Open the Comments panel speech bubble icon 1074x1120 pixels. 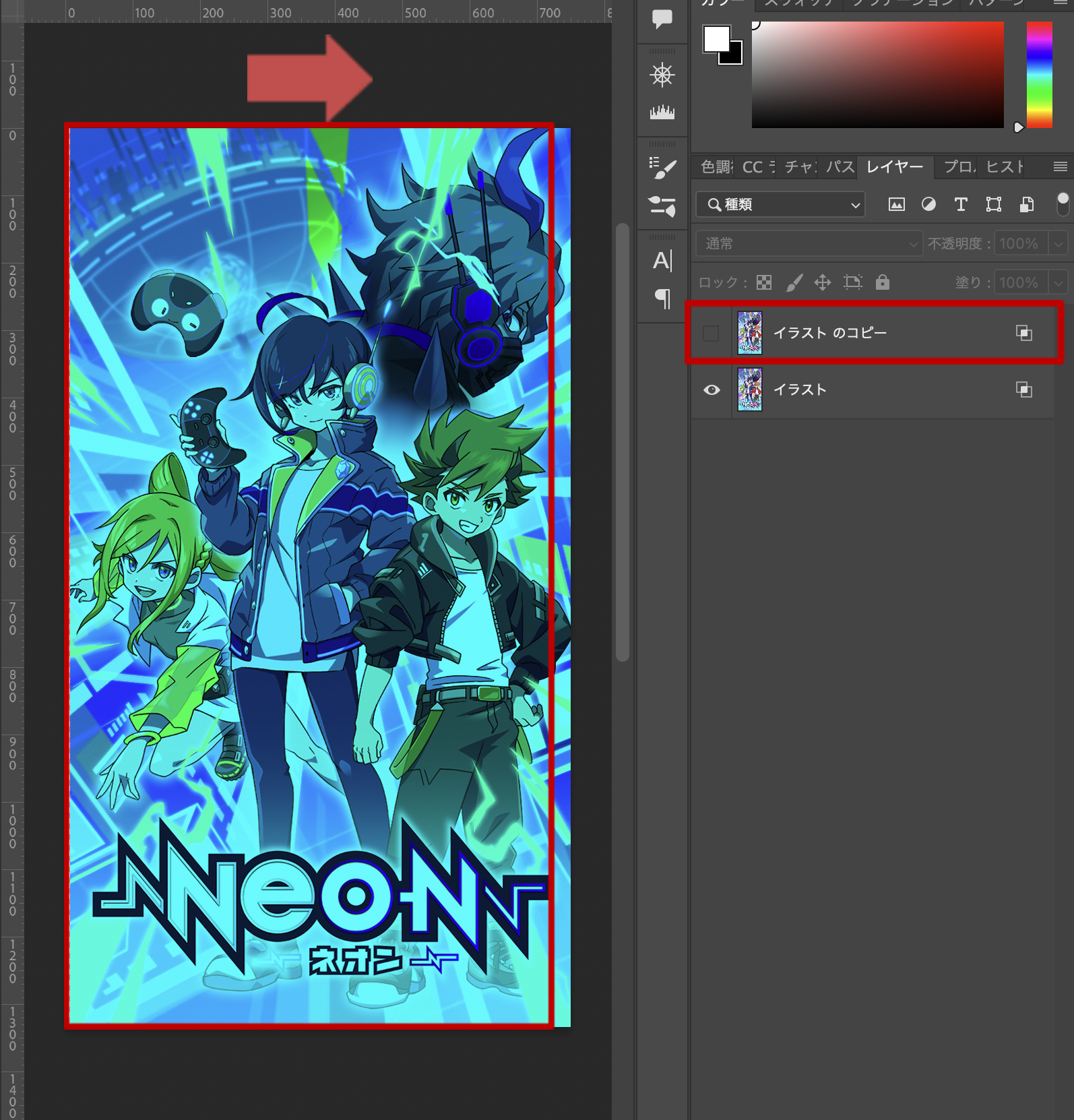(662, 19)
